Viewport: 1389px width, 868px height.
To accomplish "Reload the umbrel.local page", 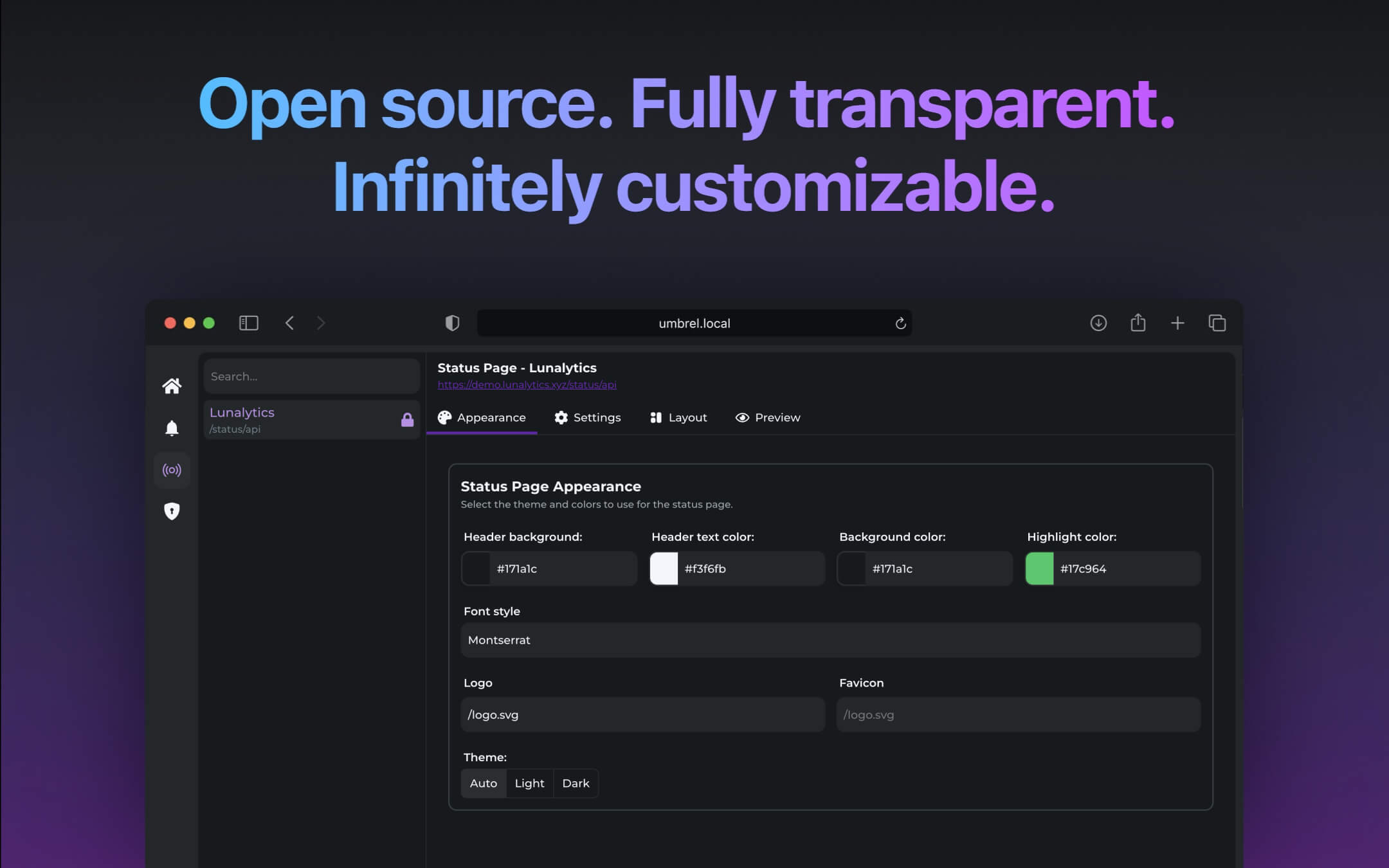I will (900, 323).
